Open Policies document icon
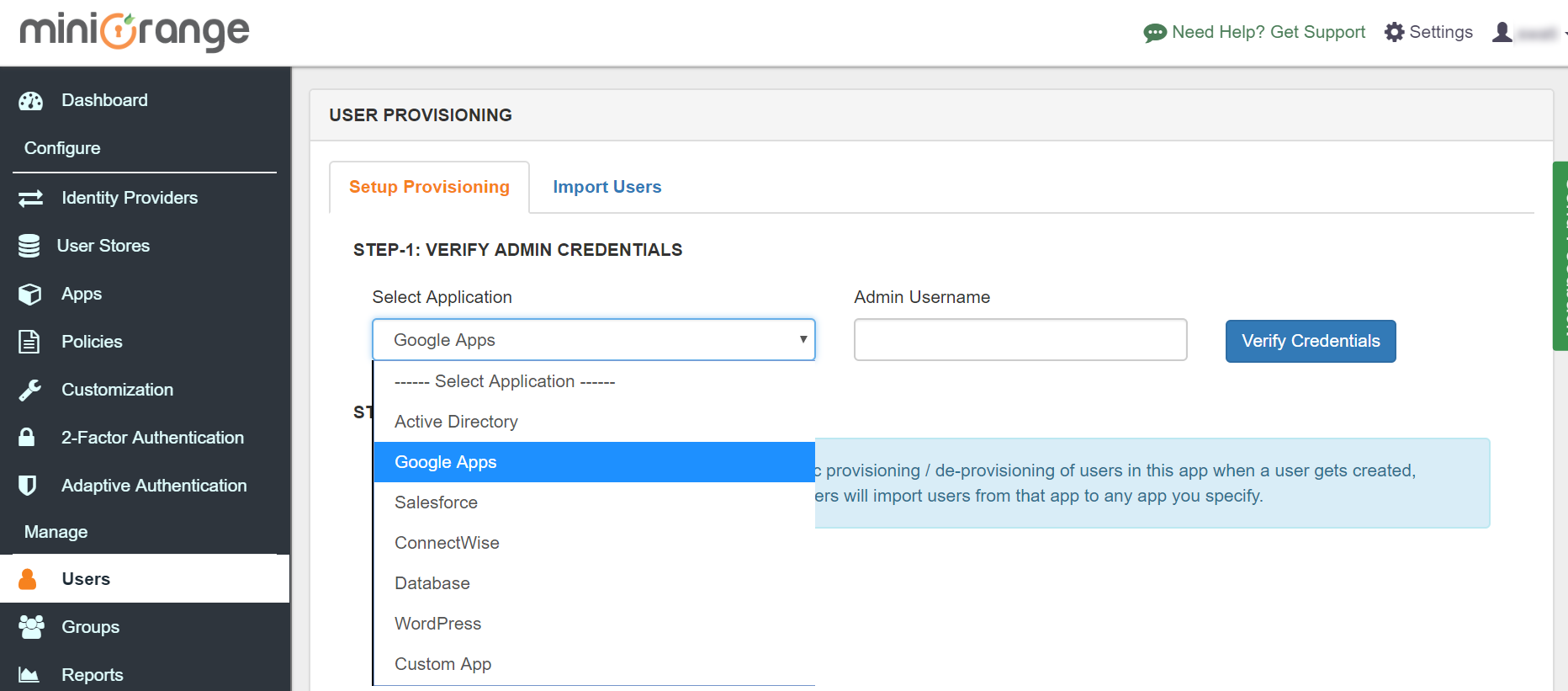Viewport: 1568px width, 691px height. tap(29, 342)
